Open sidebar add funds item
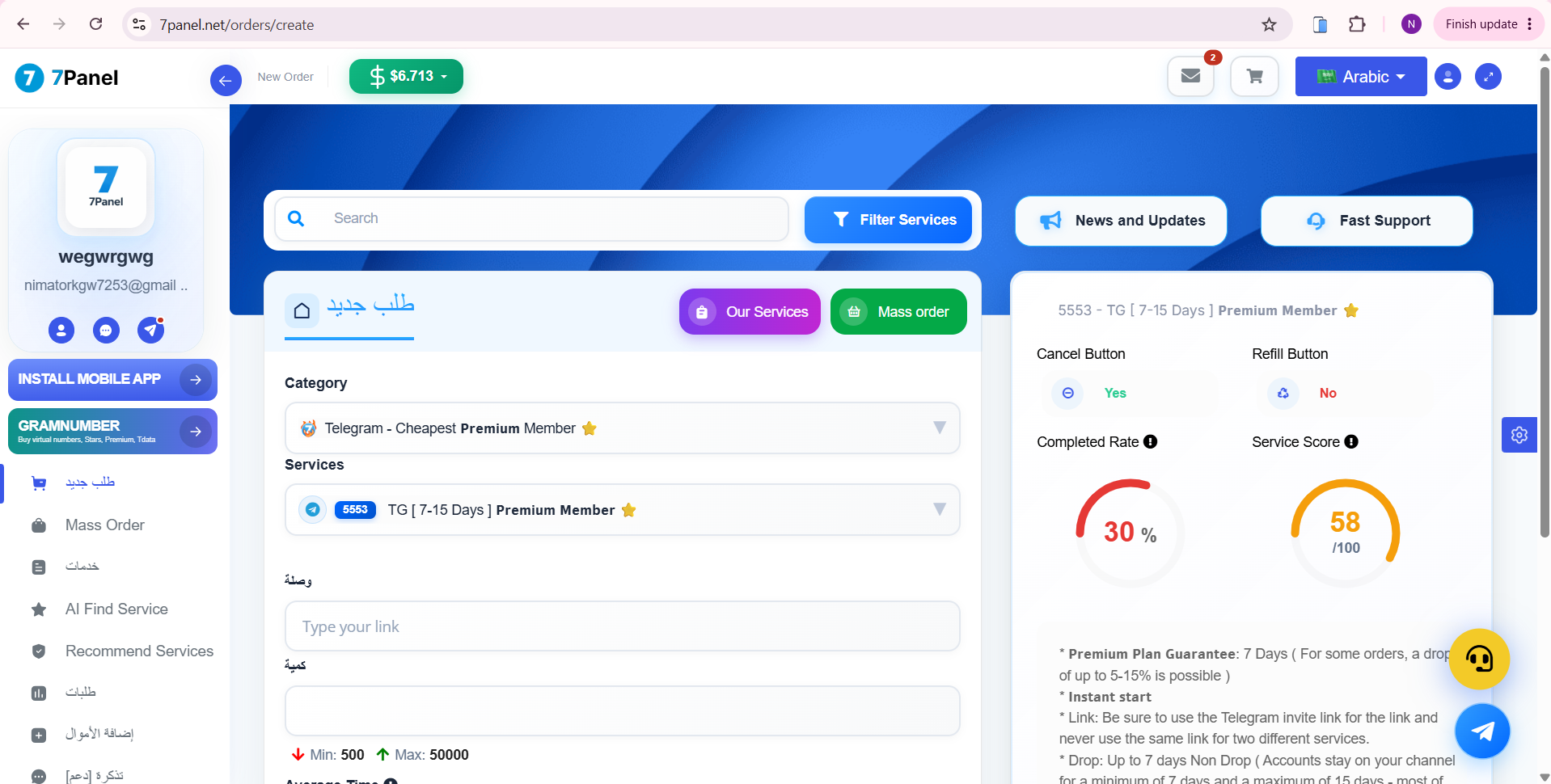The width and height of the screenshot is (1551, 784). point(99,734)
